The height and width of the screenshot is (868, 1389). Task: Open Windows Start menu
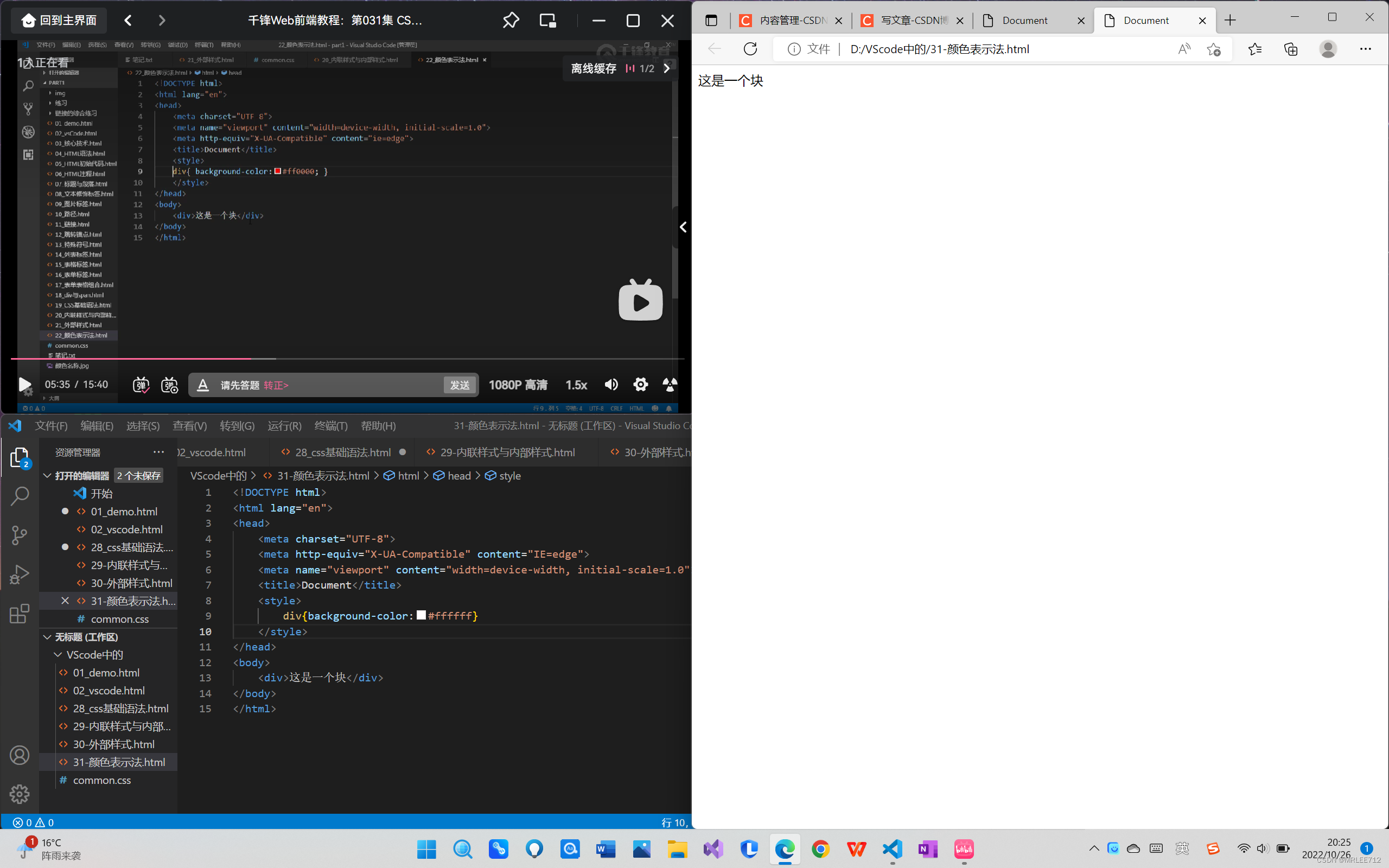[x=426, y=849]
